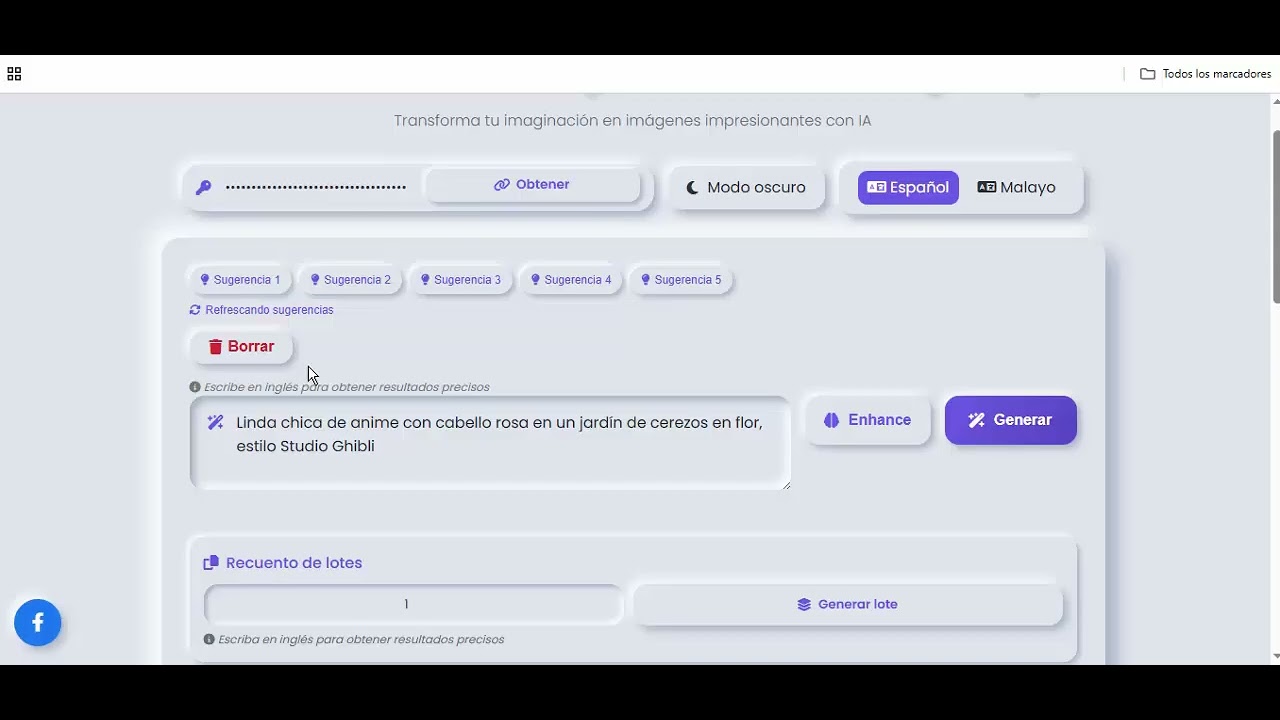The height and width of the screenshot is (720, 1280).
Task: Click tagline text Transforma tu imaginación
Action: (632, 121)
